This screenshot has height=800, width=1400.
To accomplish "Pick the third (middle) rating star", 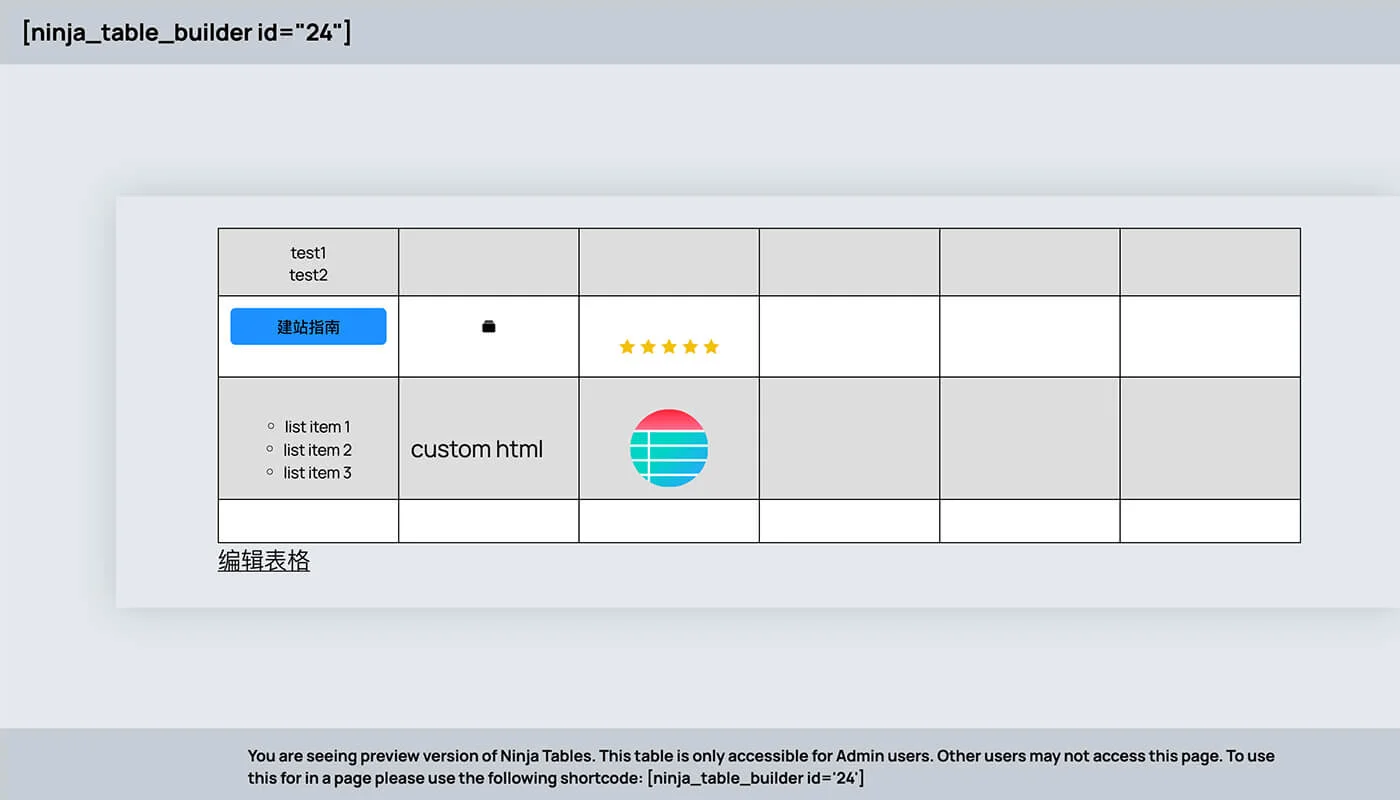I will (x=669, y=347).
